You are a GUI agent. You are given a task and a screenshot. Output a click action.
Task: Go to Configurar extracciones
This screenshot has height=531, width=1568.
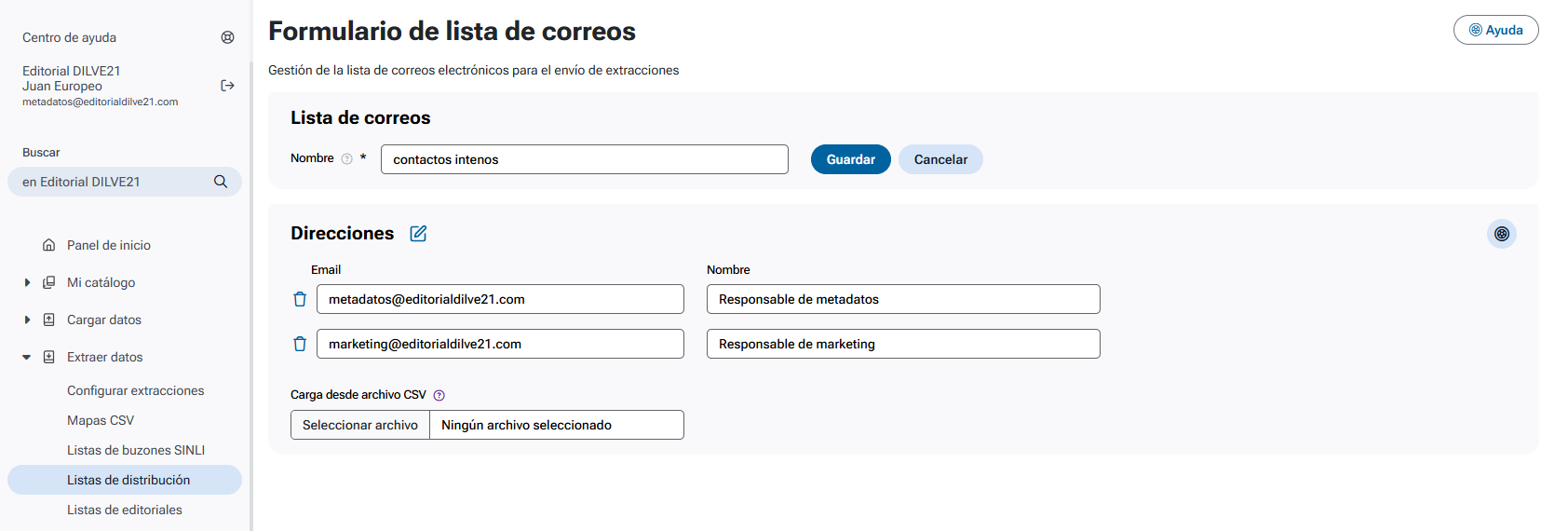pyautogui.click(x=135, y=390)
